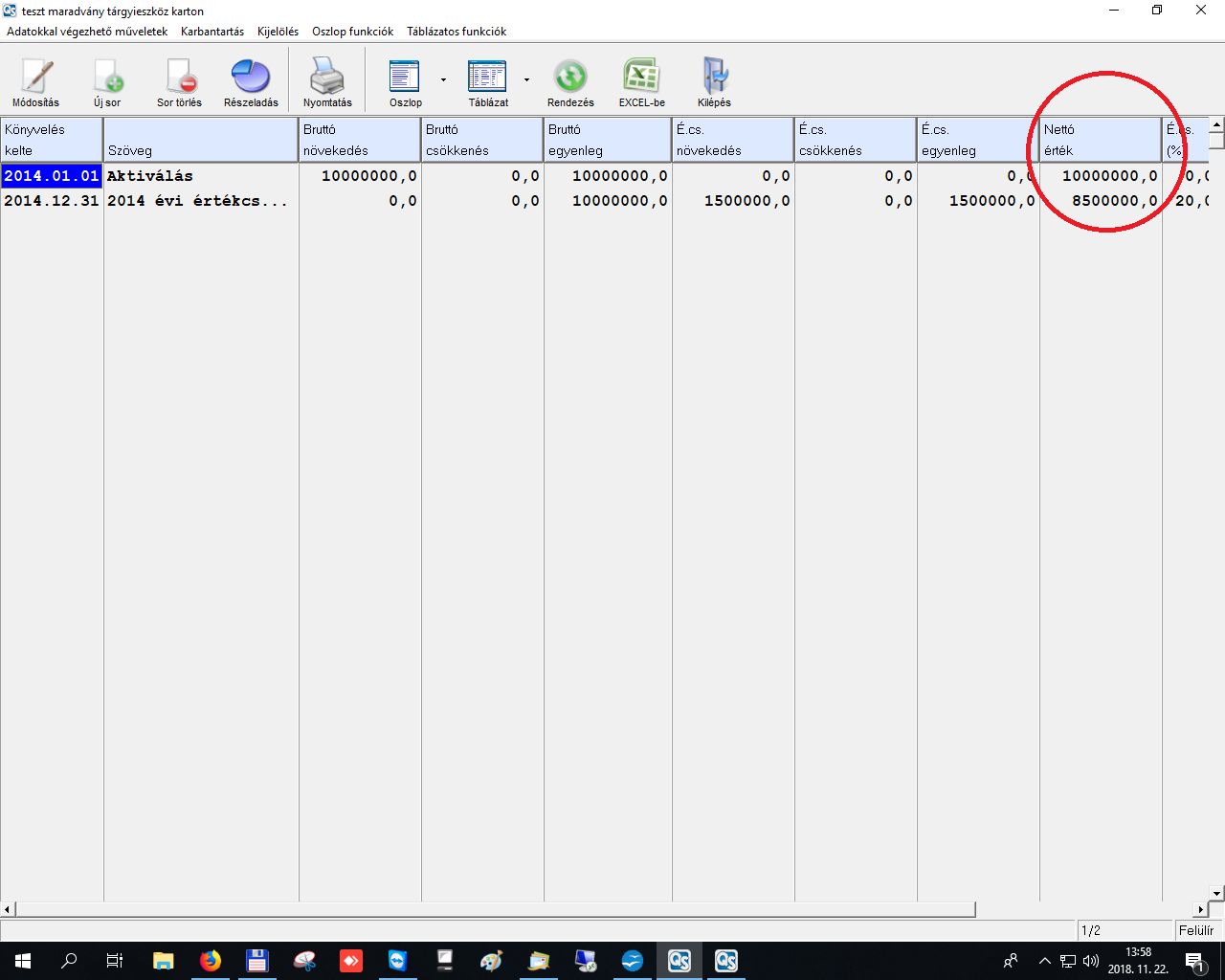The width and height of the screenshot is (1225, 980).
Task: Click the Módosítás edit icon
Action: (x=35, y=77)
